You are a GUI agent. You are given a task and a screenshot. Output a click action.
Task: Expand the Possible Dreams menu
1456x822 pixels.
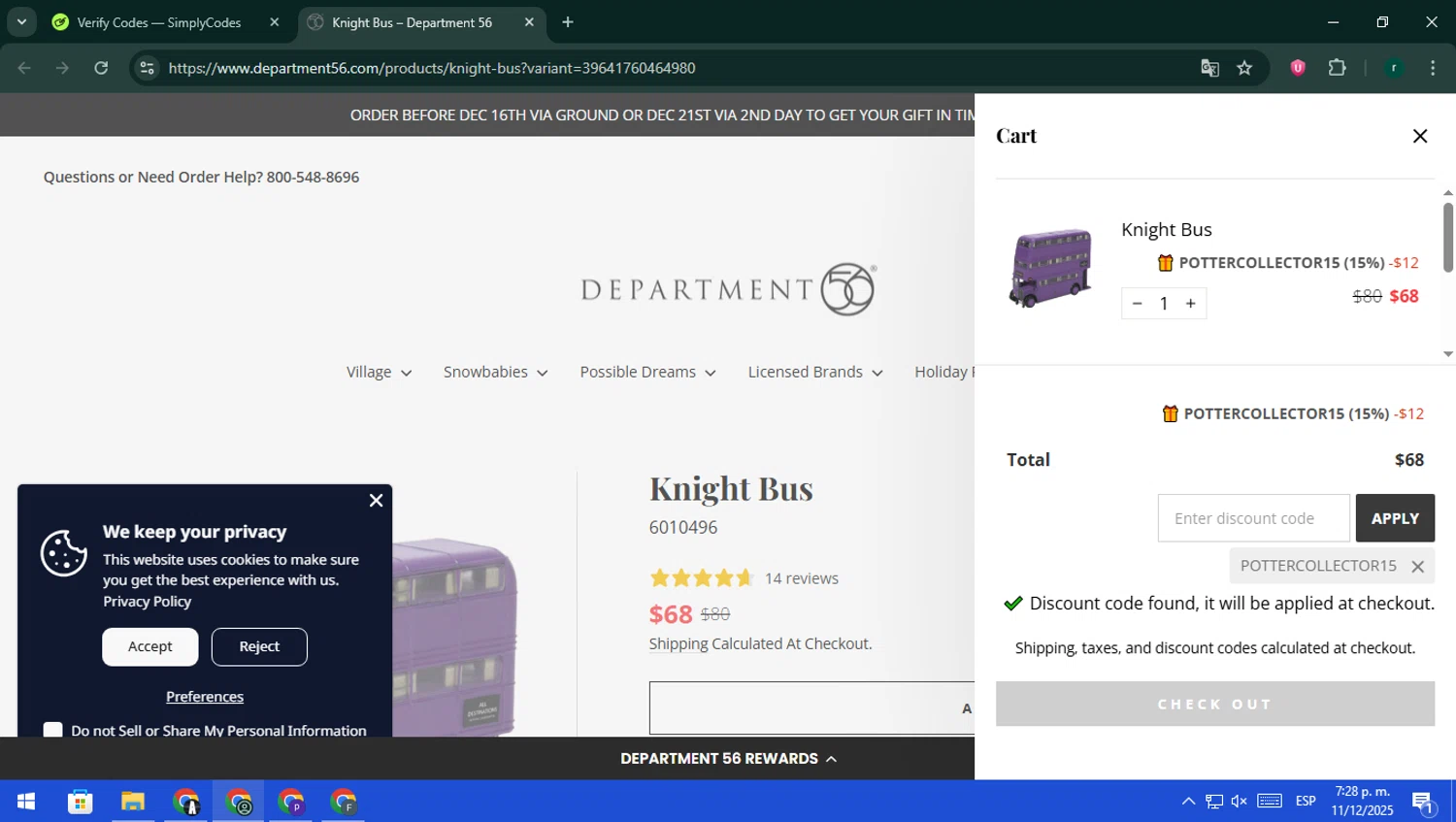point(647,372)
